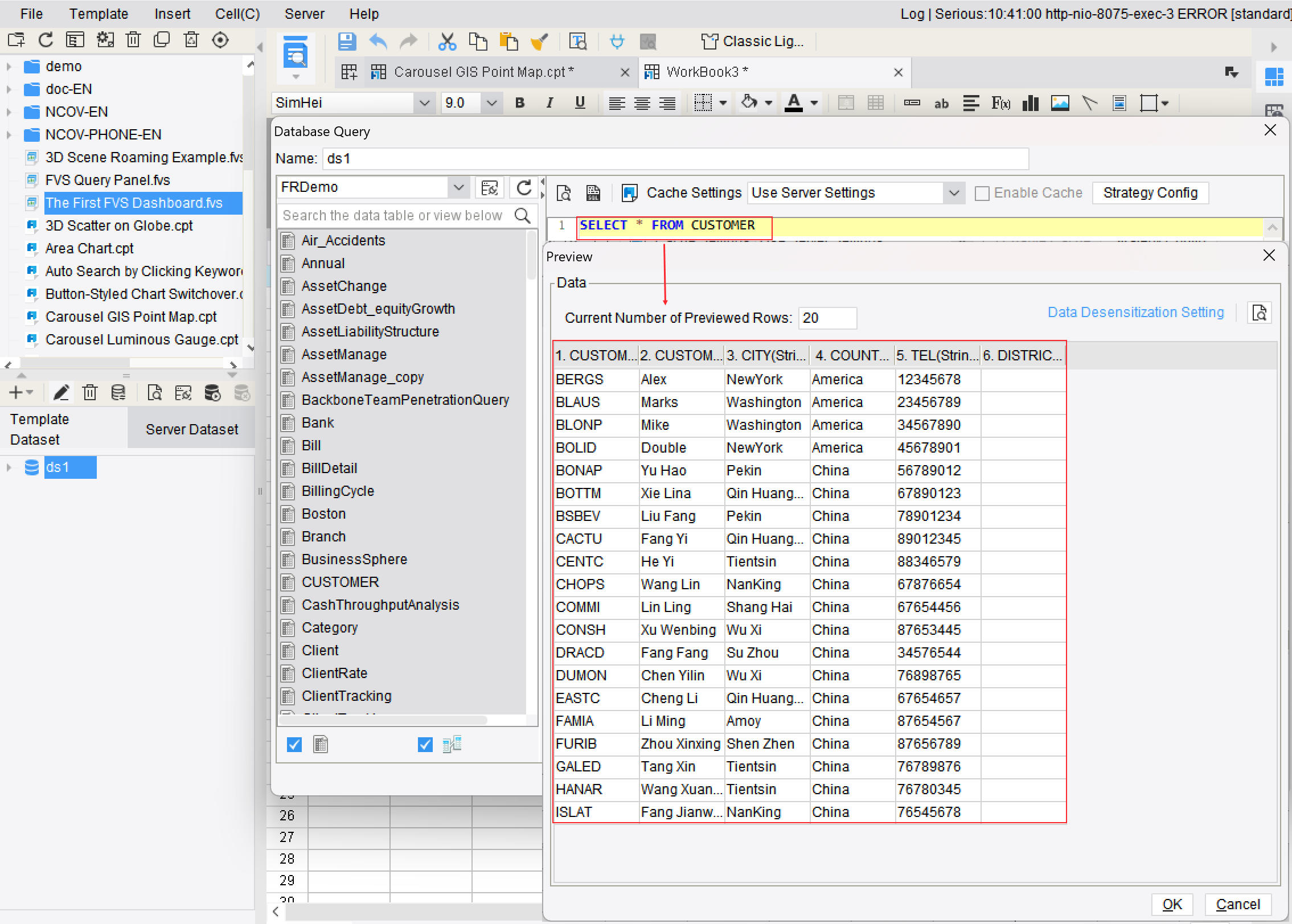The height and width of the screenshot is (924, 1292).
Task: Open the Data Desensitization preview magnifier icon
Action: [1260, 313]
